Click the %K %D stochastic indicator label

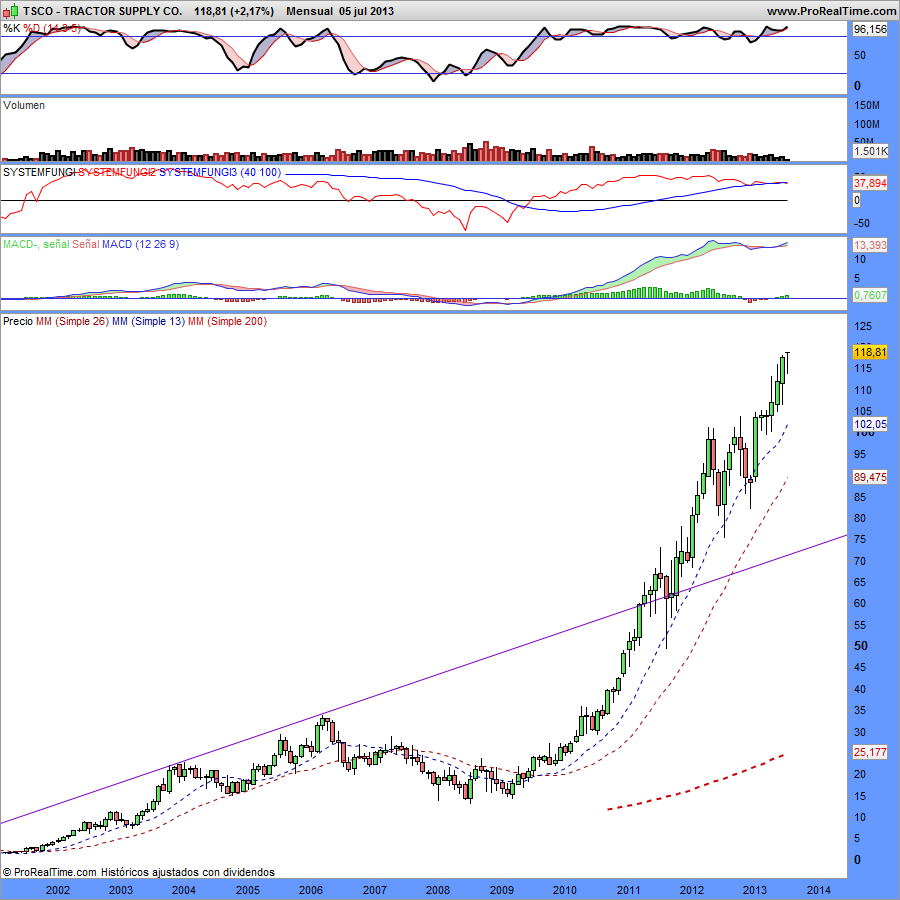click(x=41, y=28)
